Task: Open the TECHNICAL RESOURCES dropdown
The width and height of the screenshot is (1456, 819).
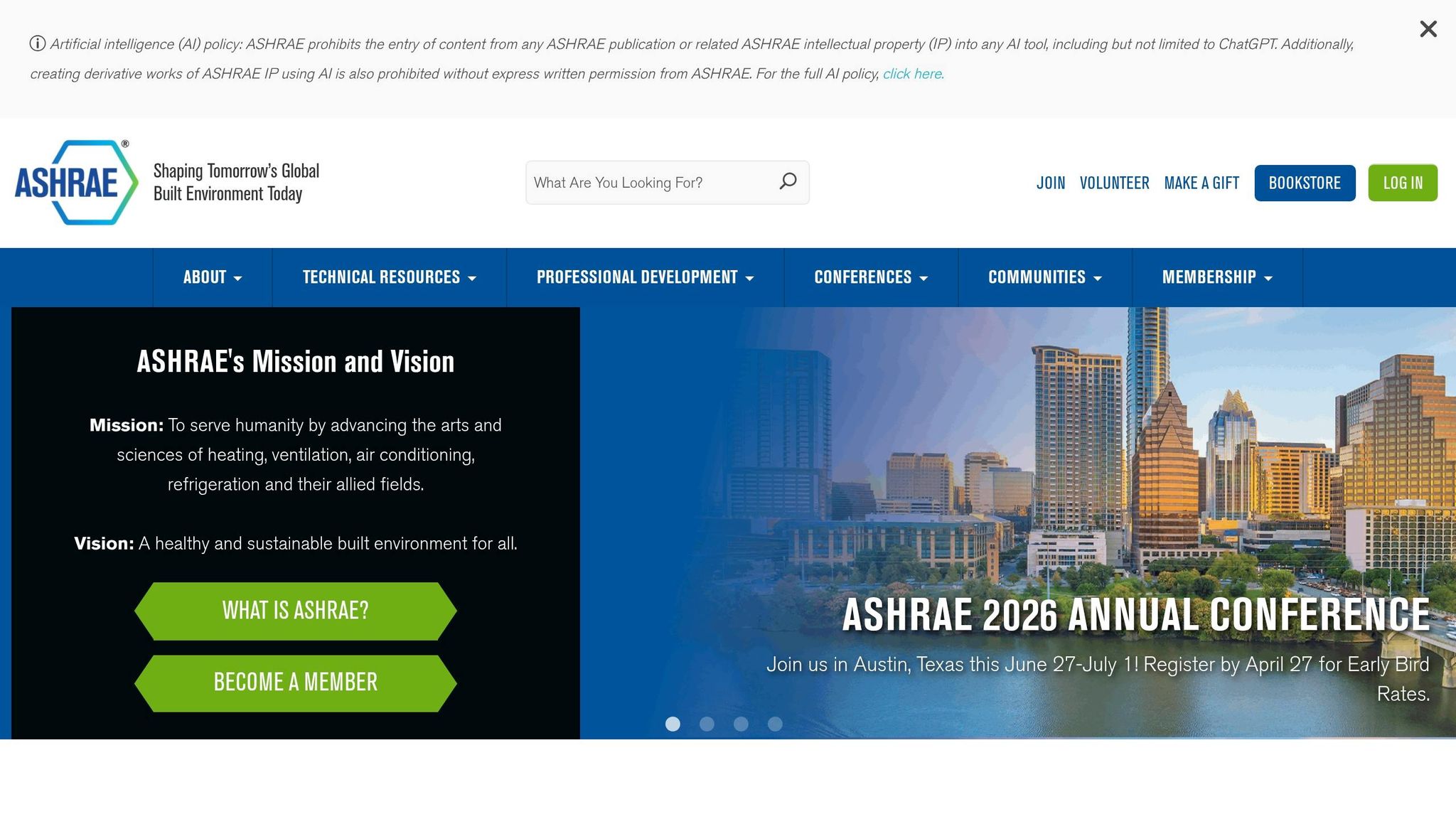Action: [x=388, y=277]
